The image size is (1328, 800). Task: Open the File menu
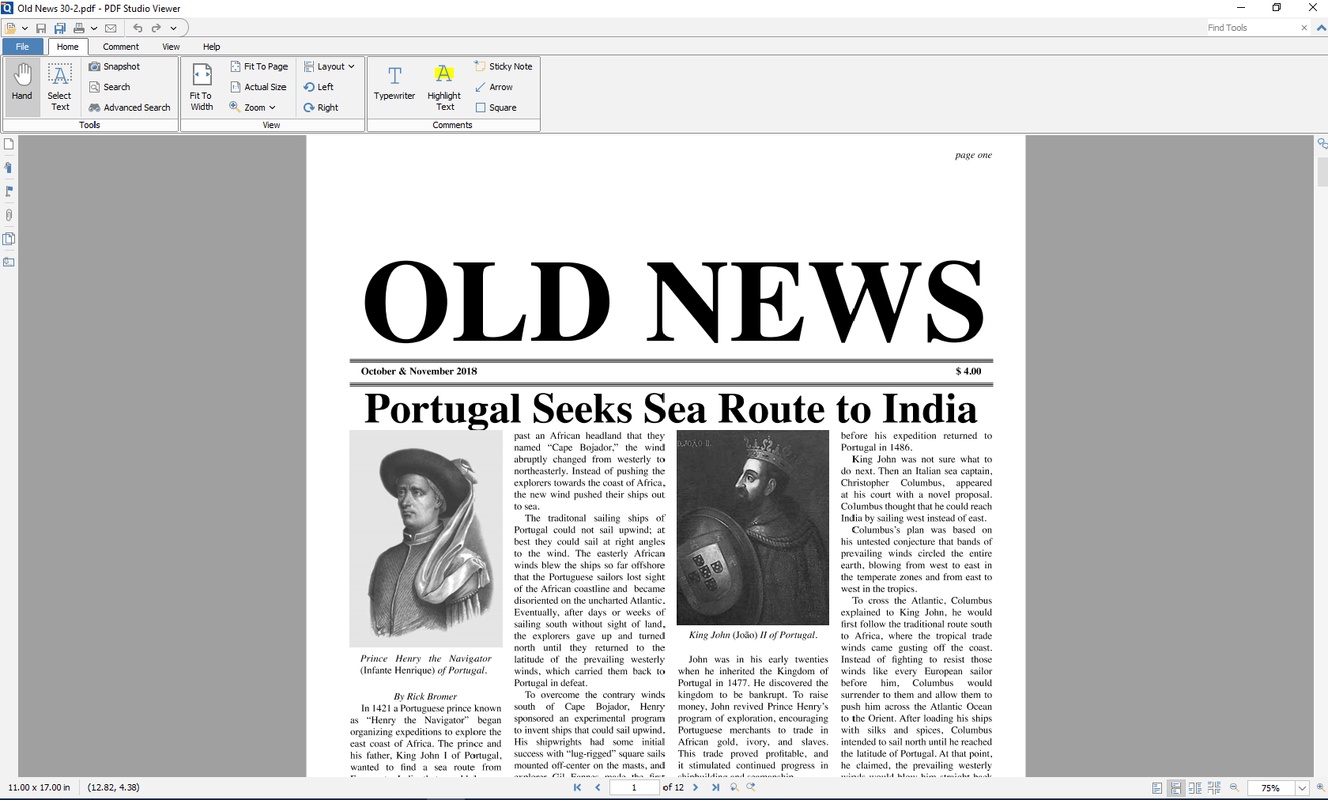coord(22,46)
